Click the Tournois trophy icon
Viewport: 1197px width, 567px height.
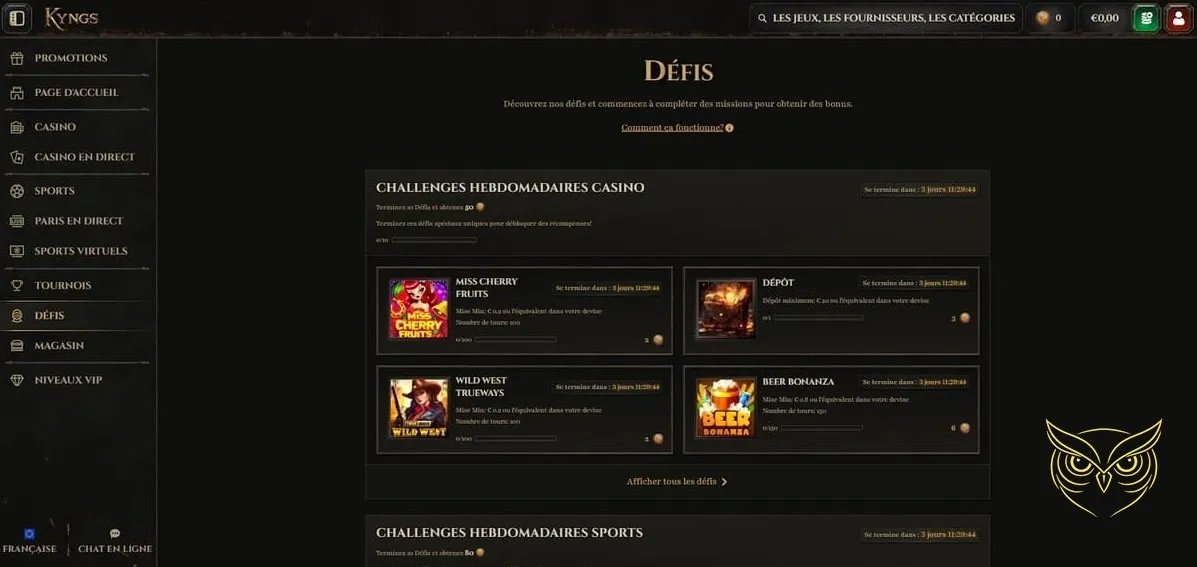17,285
